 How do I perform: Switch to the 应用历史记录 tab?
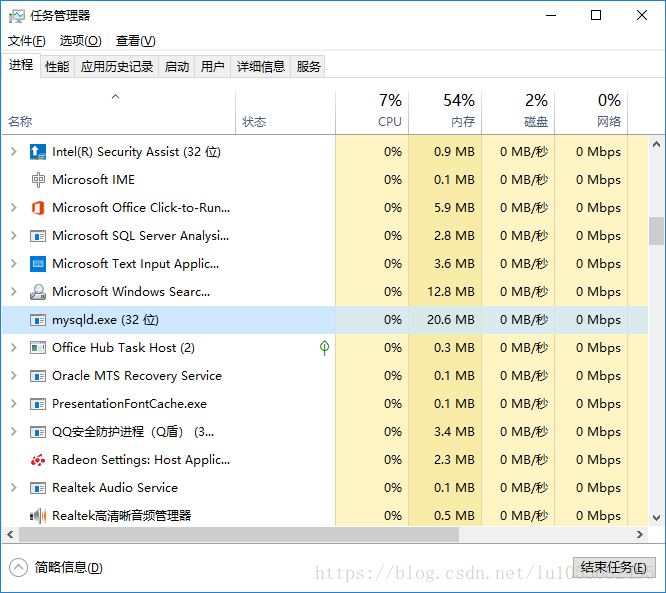pyautogui.click(x=117, y=67)
